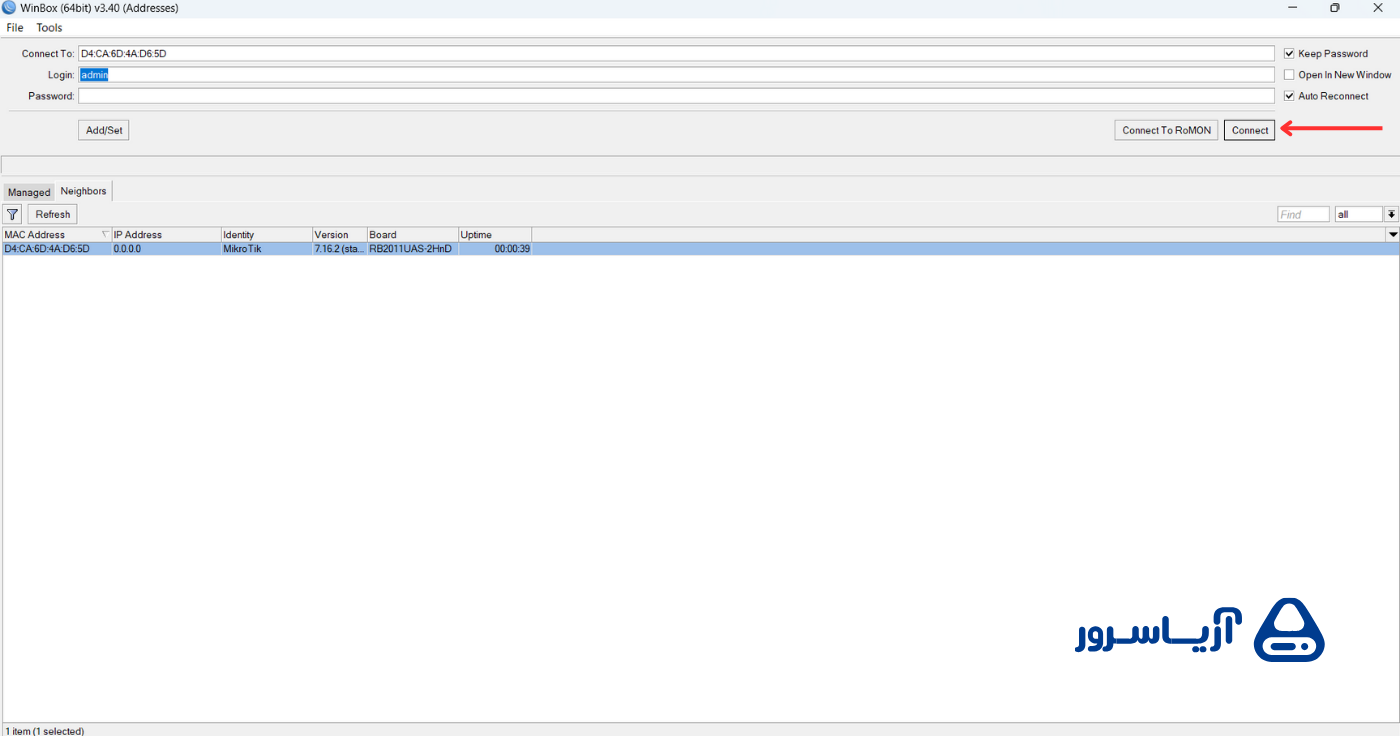Sort by Identity column header
1400x736 pixels.
(267, 235)
